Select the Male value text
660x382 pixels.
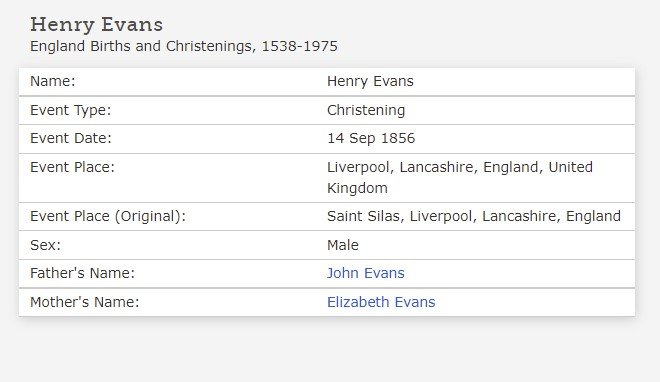[x=343, y=245]
